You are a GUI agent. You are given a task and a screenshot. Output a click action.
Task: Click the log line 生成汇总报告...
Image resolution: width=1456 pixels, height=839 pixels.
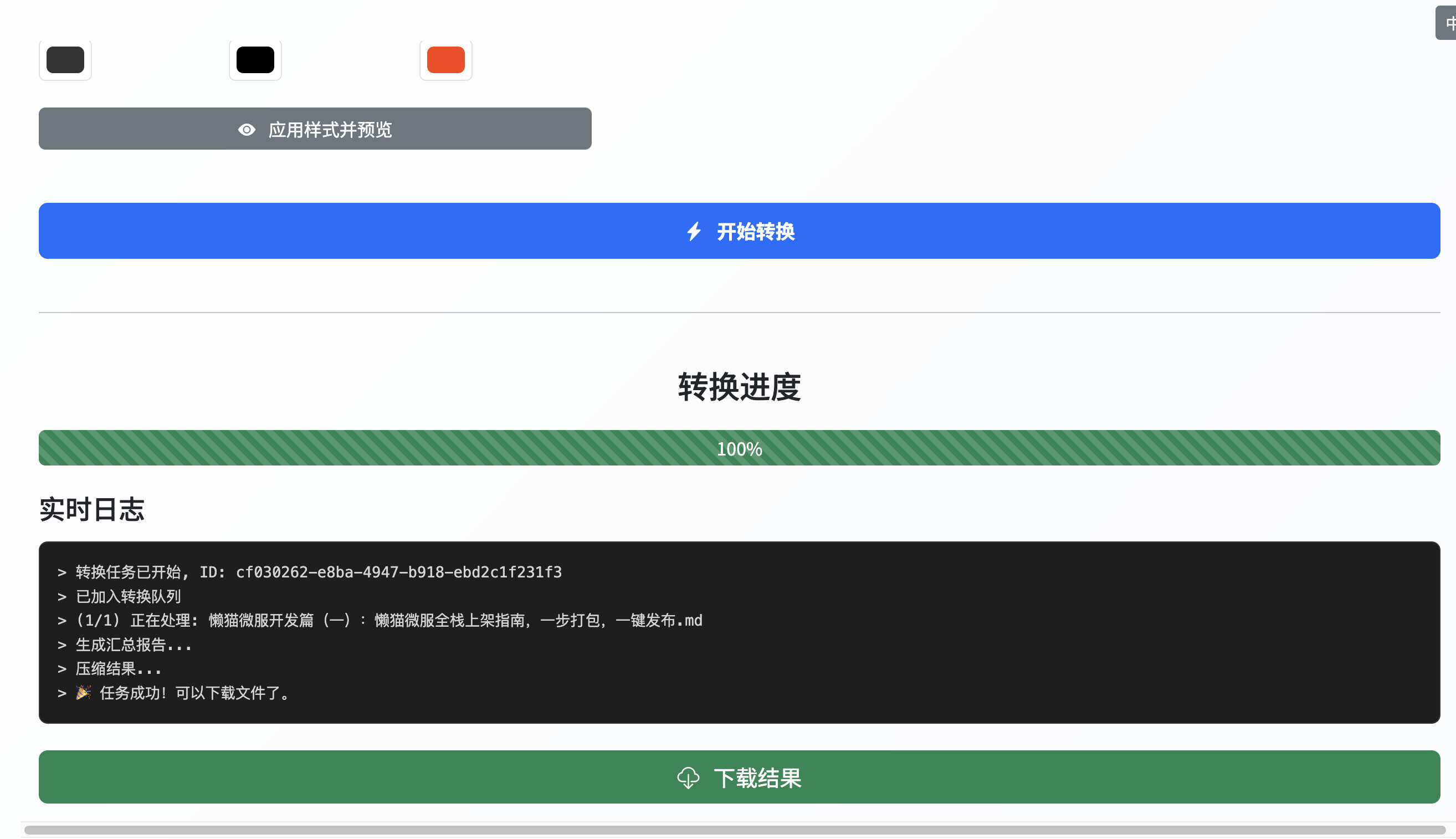(125, 644)
